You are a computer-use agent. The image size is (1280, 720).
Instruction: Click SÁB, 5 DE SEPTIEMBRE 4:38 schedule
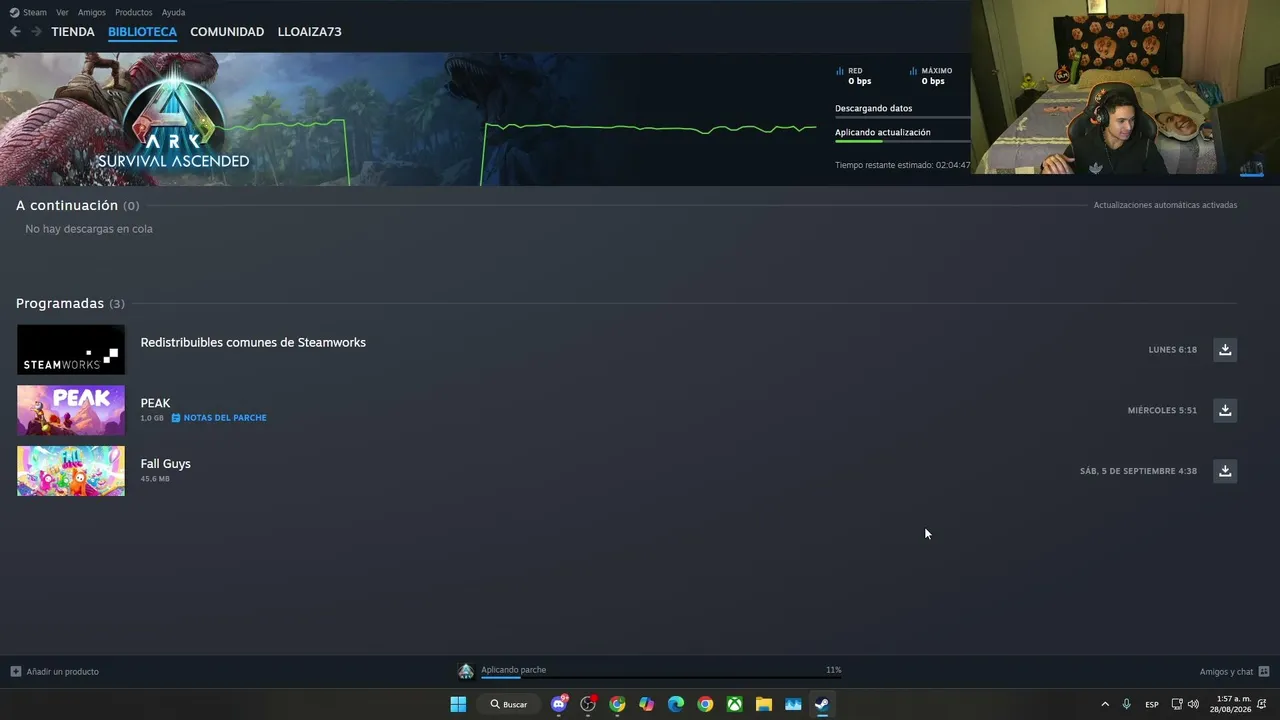[x=1138, y=471]
